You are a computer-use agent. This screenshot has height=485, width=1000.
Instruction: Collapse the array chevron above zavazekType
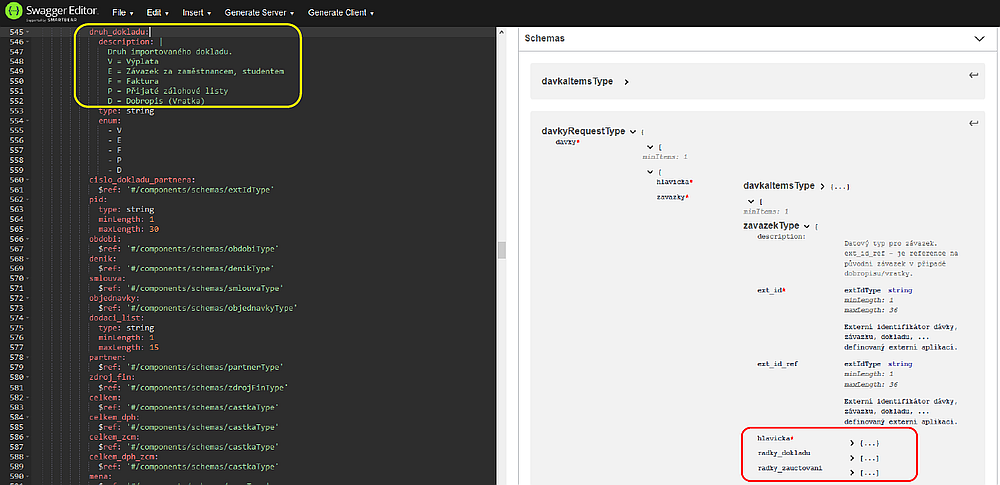pyautogui.click(x=751, y=201)
